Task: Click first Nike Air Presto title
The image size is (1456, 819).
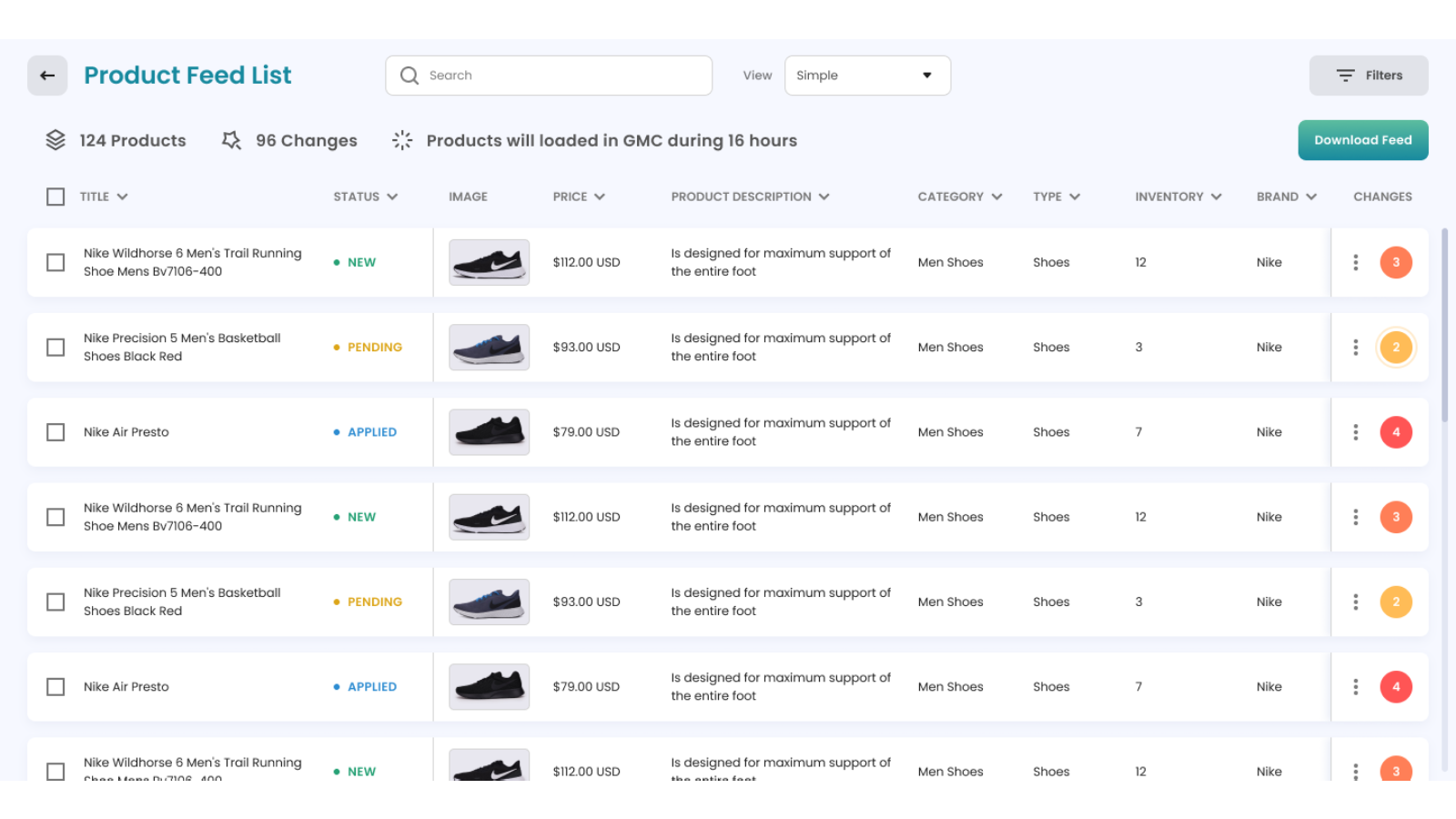Action: (x=126, y=432)
